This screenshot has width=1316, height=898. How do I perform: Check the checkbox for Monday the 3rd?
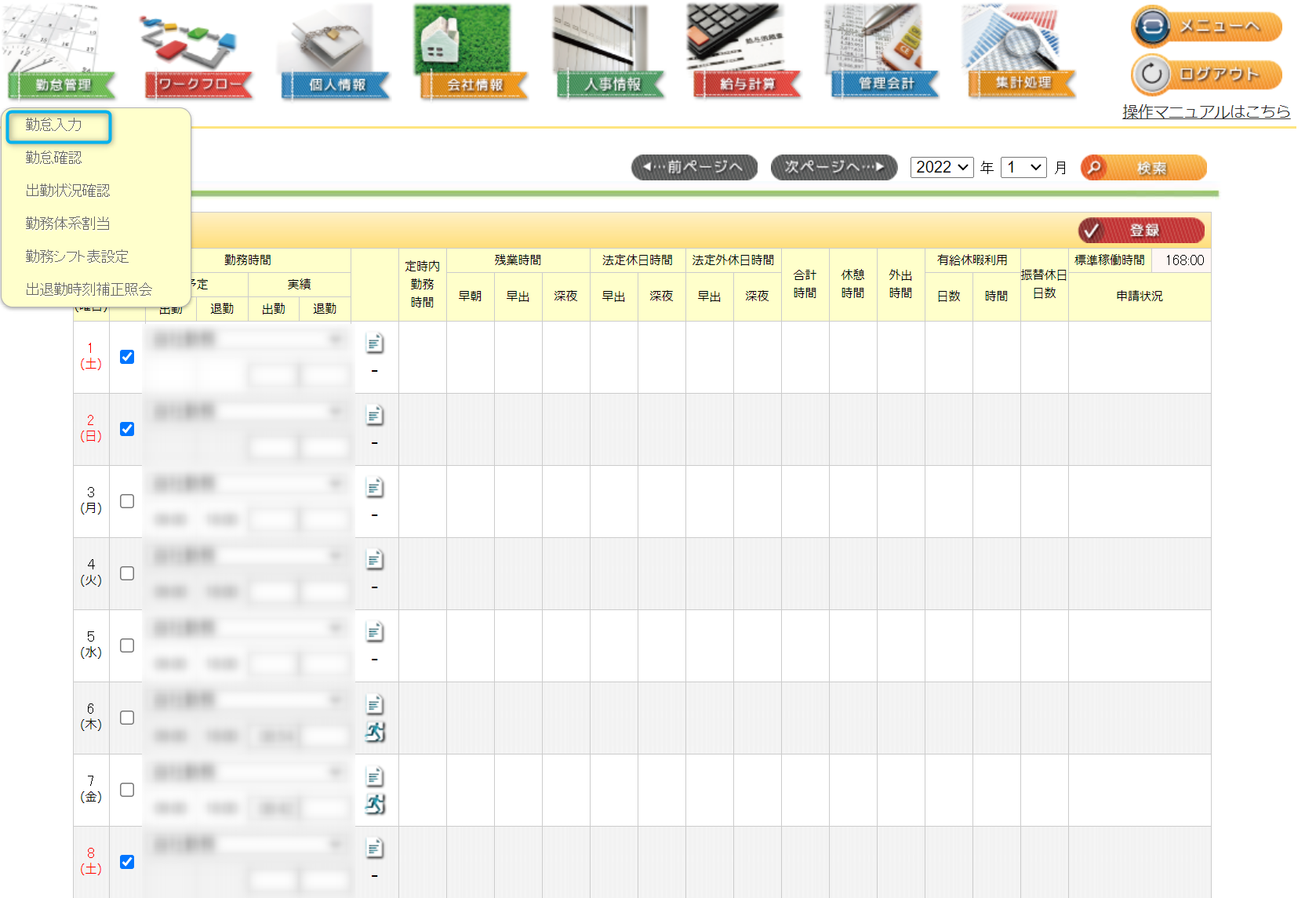(127, 501)
